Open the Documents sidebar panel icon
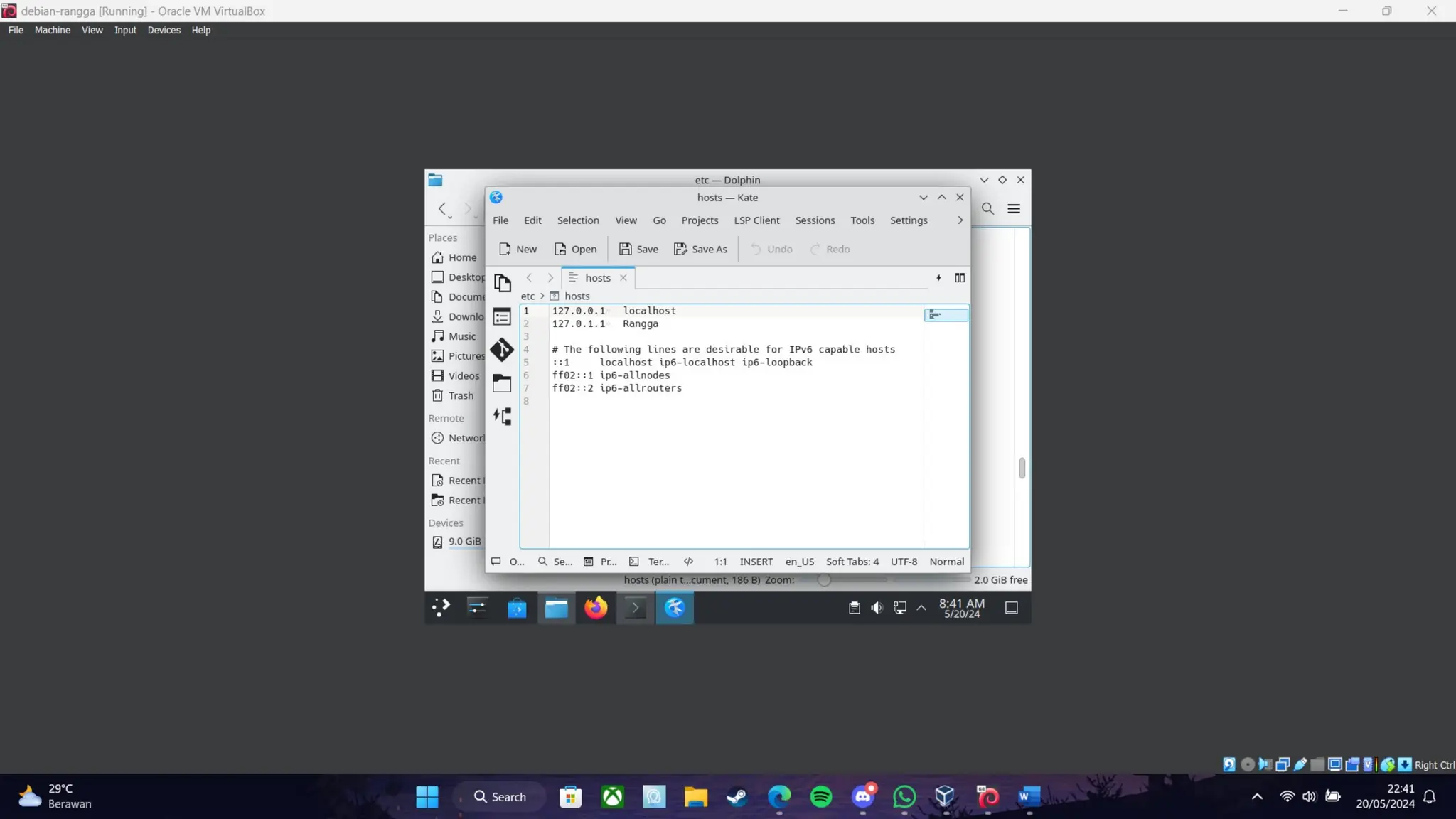The height and width of the screenshot is (819, 1456). click(x=502, y=283)
